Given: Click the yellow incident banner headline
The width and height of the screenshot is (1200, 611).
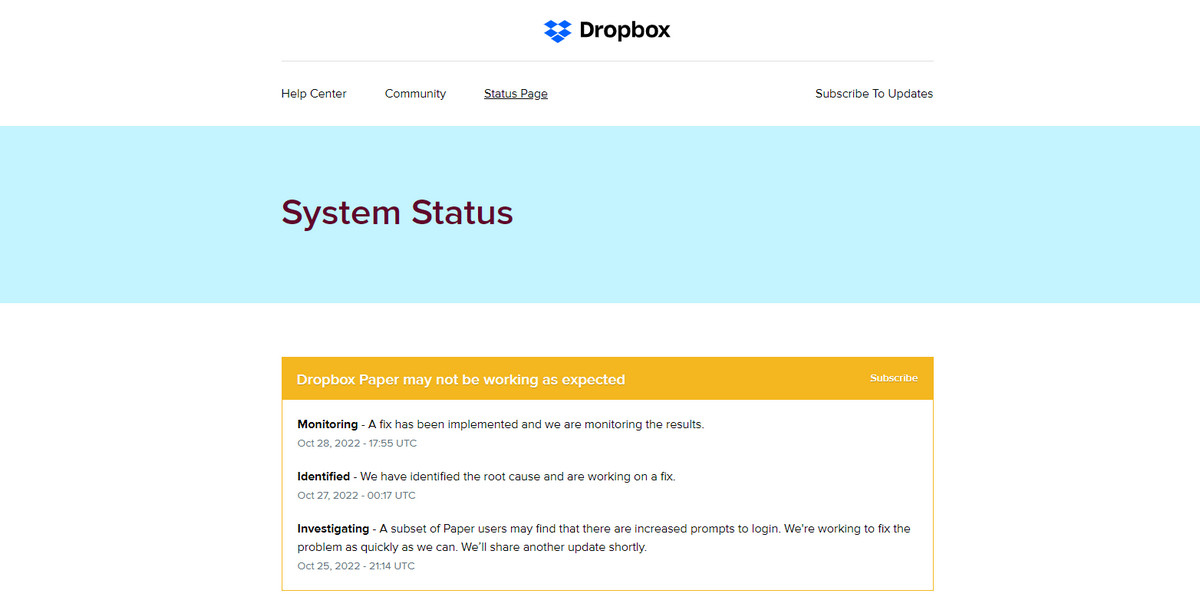Looking at the screenshot, I should tap(460, 379).
